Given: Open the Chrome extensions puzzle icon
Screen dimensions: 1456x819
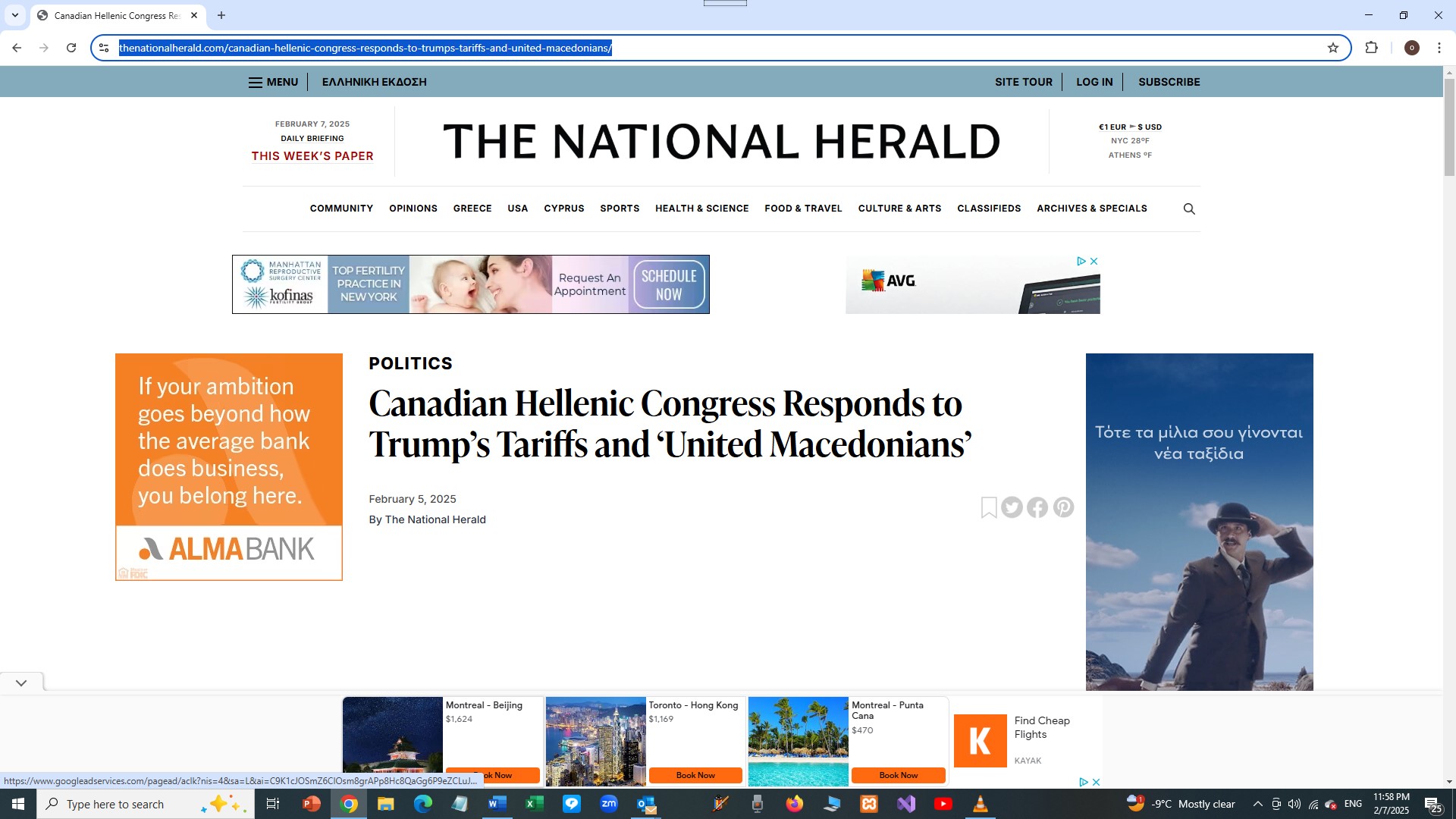Looking at the screenshot, I should 1371,48.
